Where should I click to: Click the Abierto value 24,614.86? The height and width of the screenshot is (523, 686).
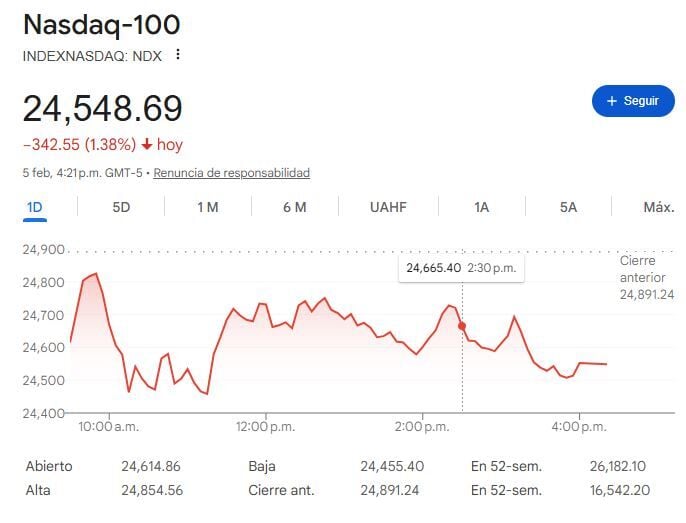(x=151, y=466)
